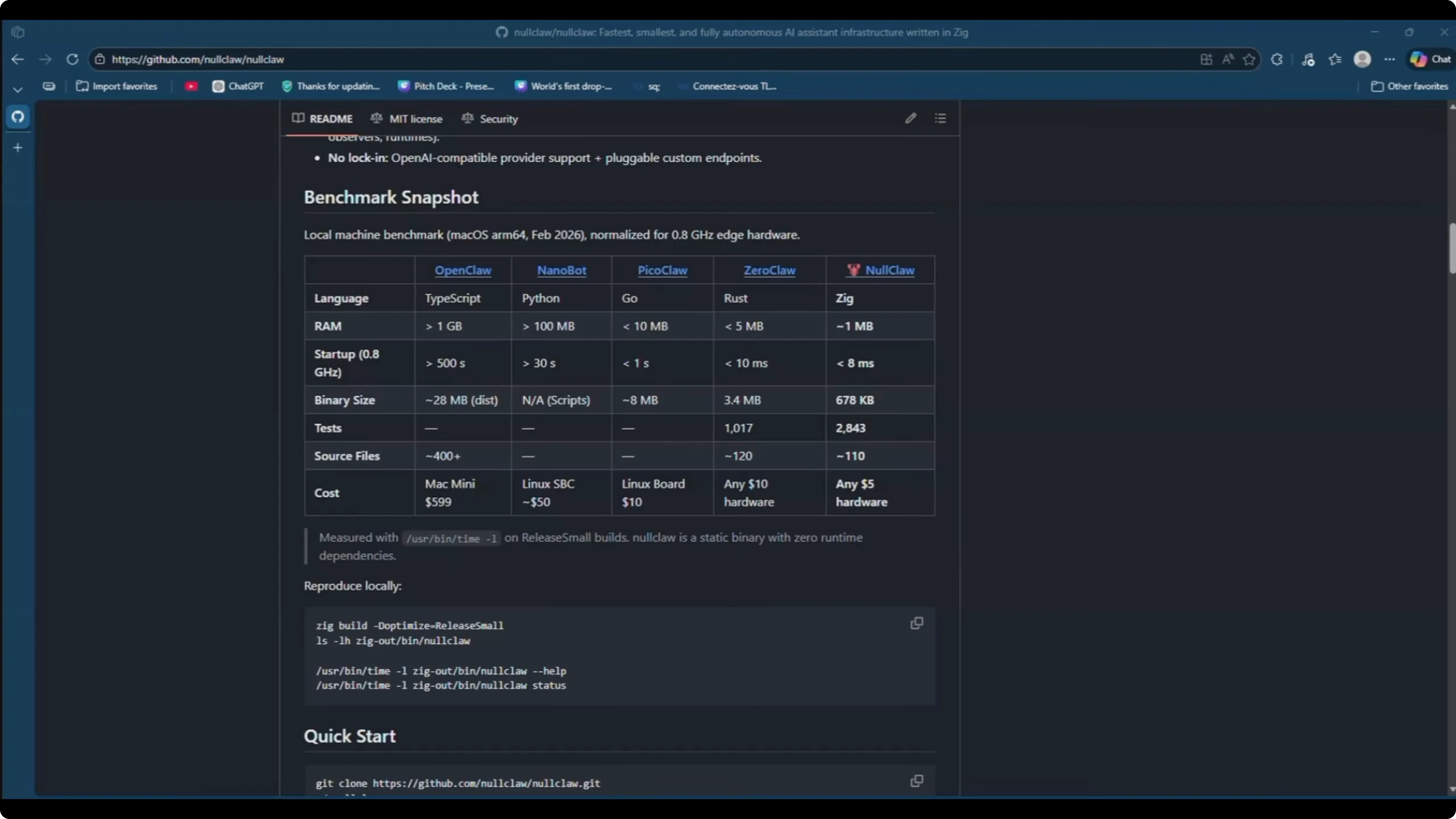This screenshot has width=1456, height=819.
Task: View site information via the lock icon
Action: click(x=100, y=59)
